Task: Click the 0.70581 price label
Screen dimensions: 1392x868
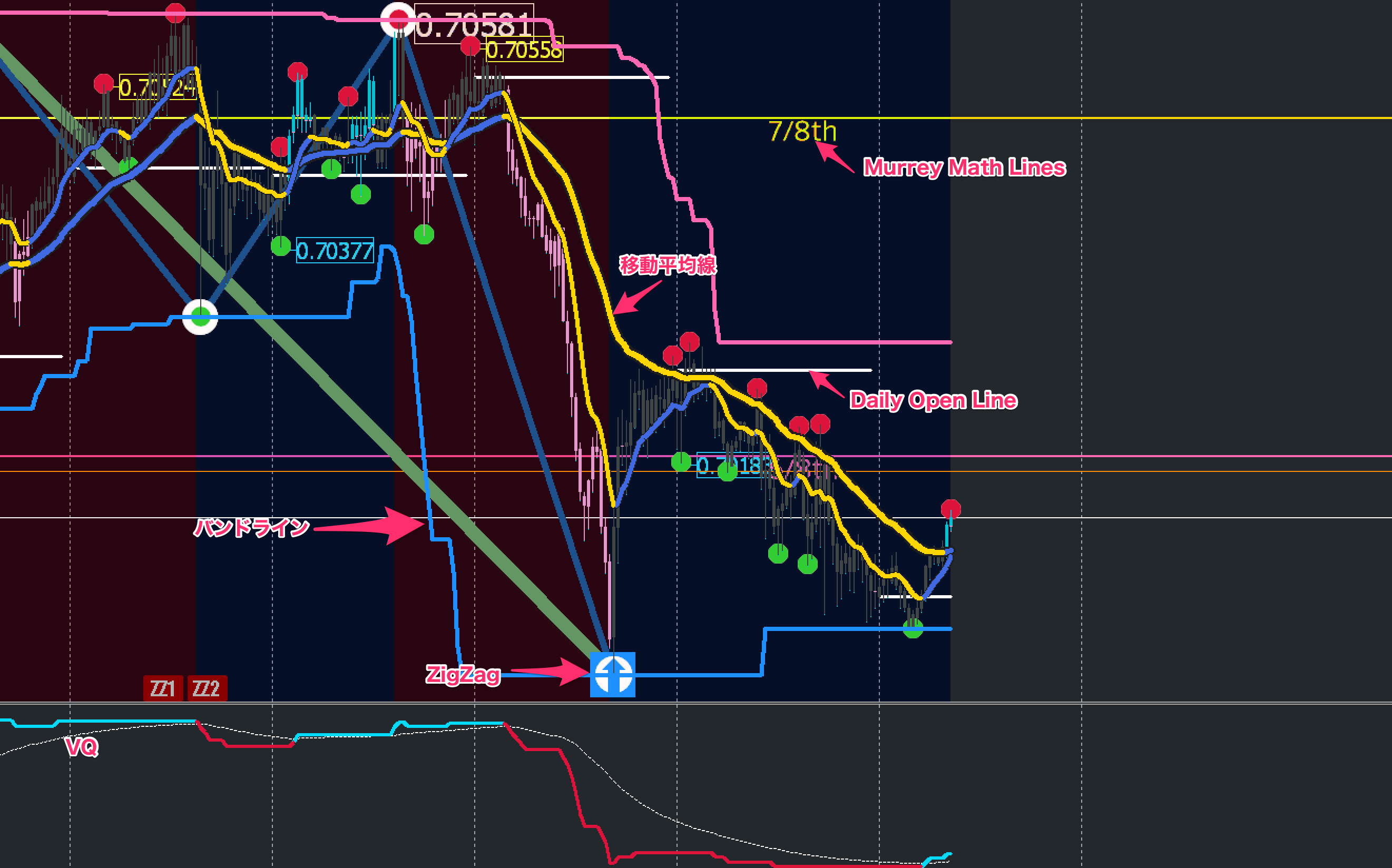Action: [x=474, y=23]
